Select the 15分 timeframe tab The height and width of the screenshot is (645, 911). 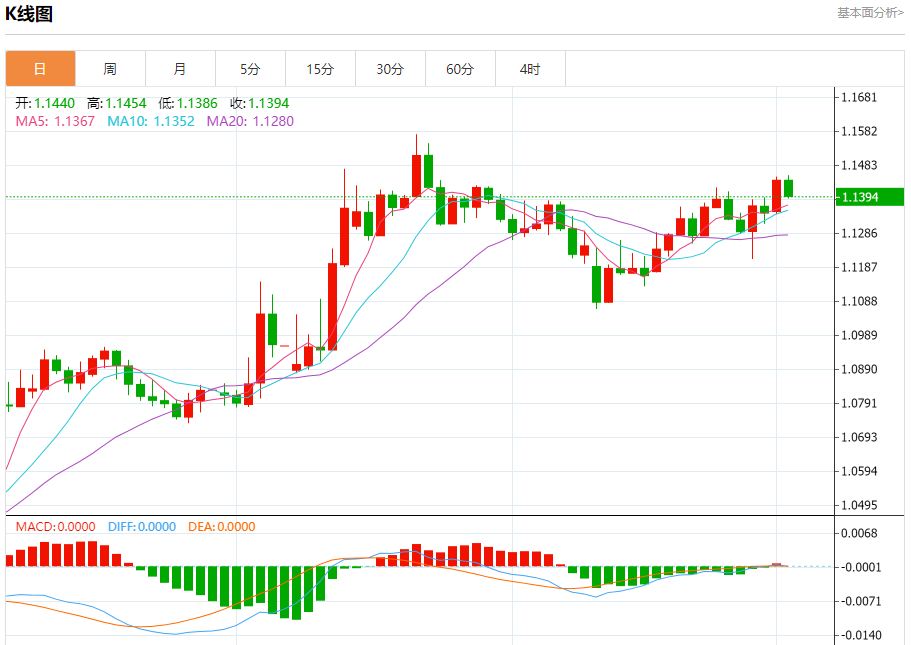320,69
